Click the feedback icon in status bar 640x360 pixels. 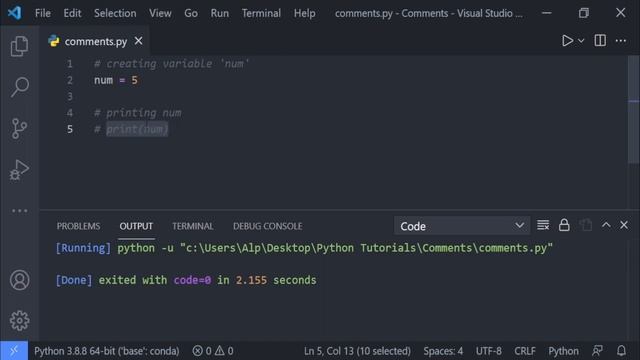(598, 351)
